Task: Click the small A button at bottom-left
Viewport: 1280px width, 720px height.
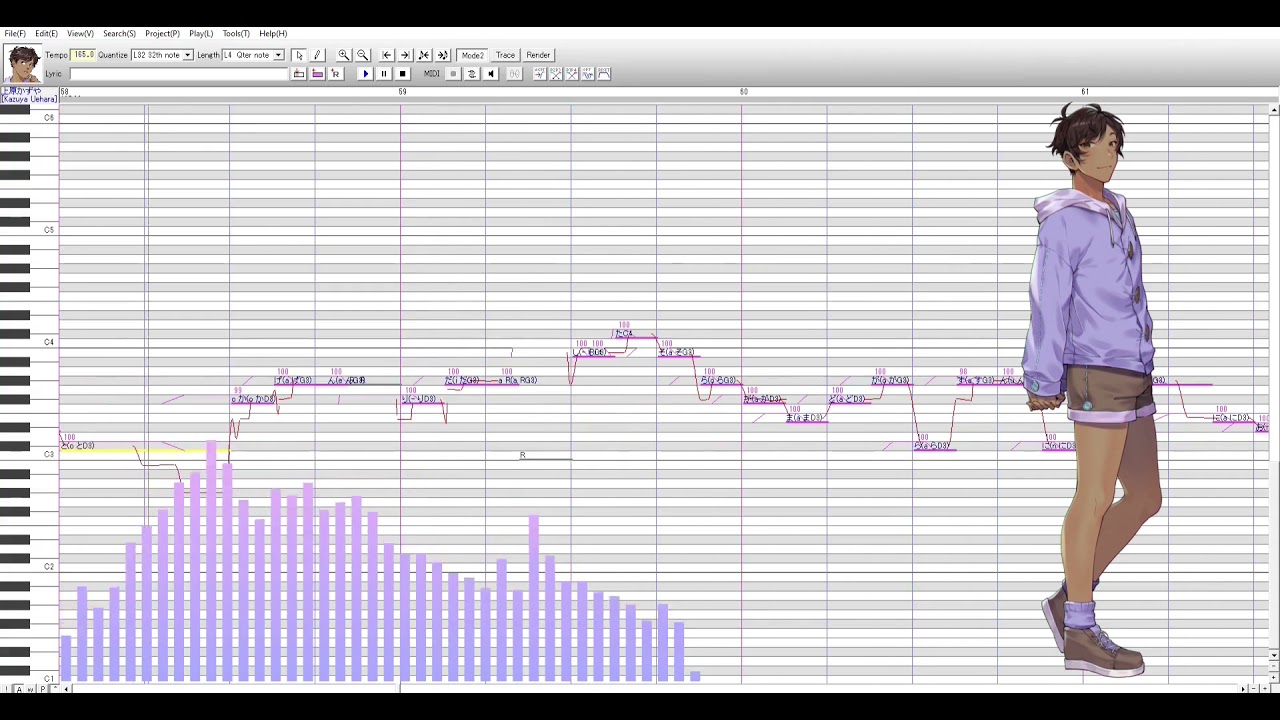Action: point(18,690)
